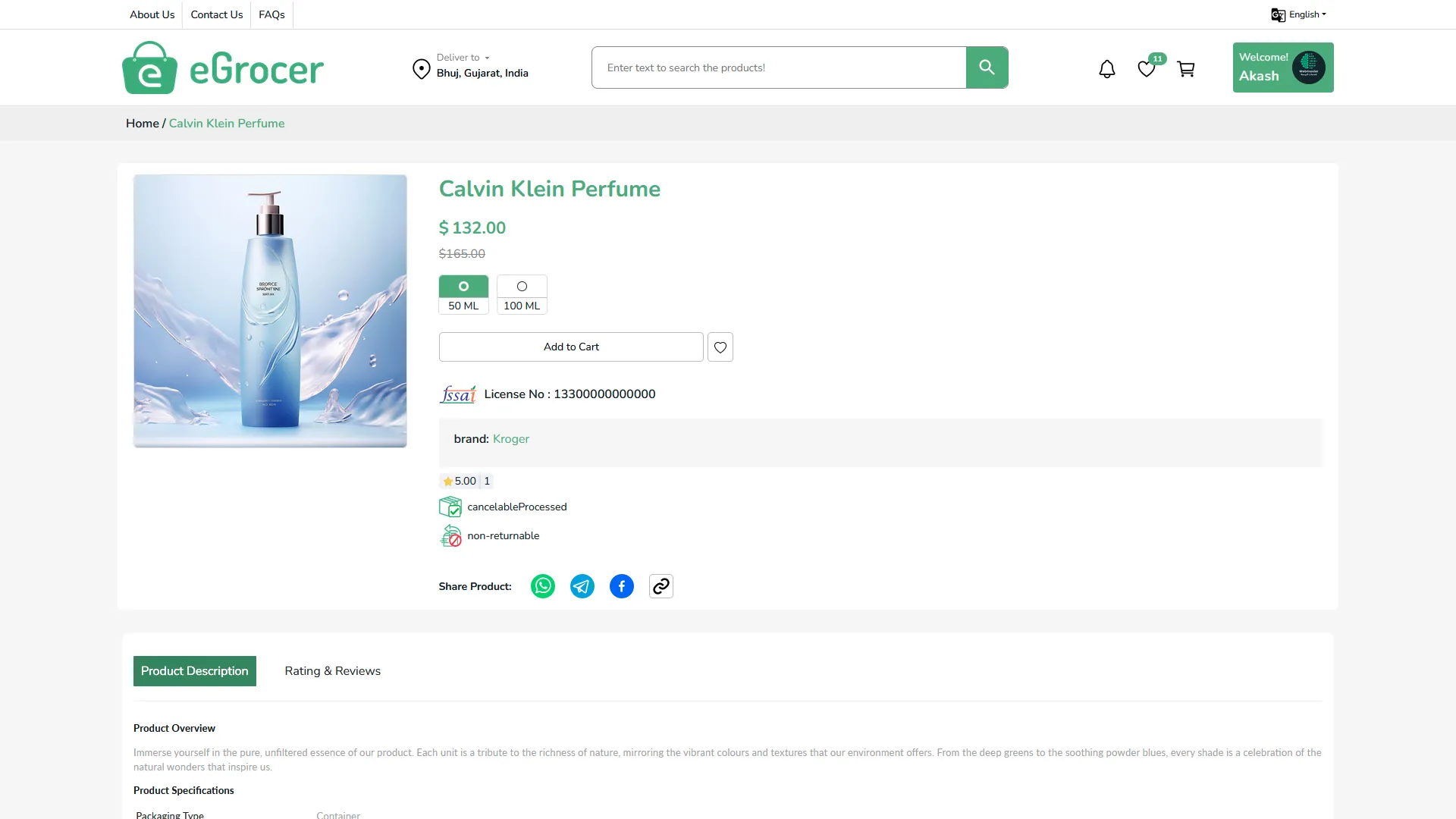
Task: Click the Add to Cart button
Action: (571, 347)
